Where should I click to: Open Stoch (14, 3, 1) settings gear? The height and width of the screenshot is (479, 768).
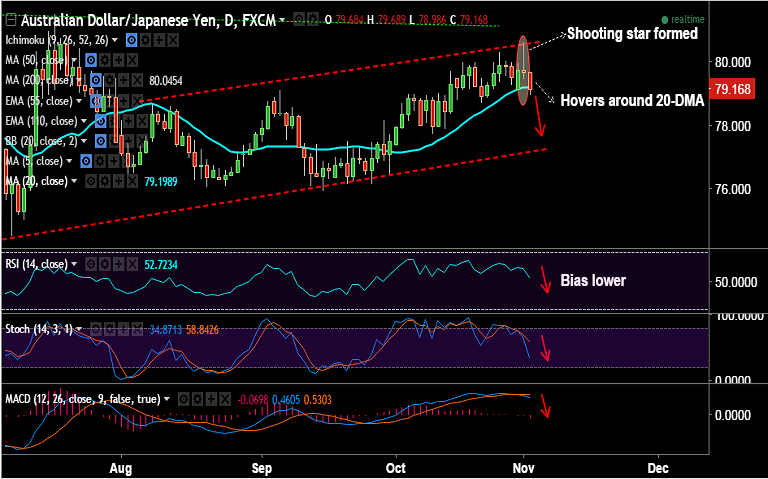[109, 329]
